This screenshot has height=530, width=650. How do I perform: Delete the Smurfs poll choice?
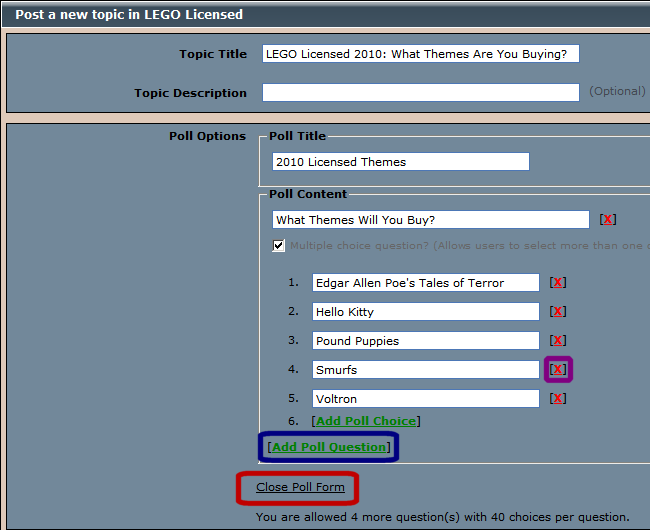point(558,369)
